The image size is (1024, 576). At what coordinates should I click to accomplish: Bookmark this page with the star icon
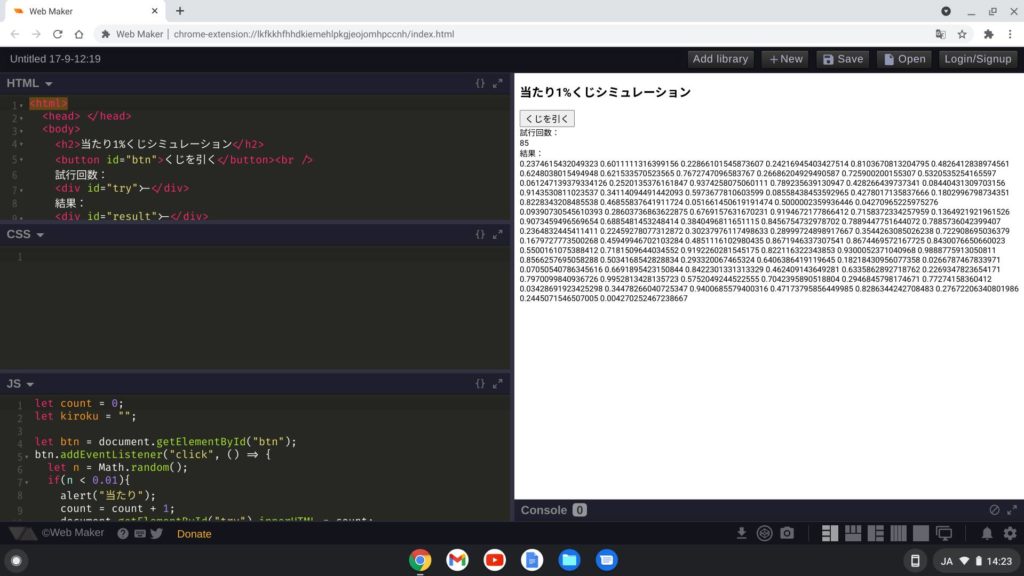pos(962,34)
